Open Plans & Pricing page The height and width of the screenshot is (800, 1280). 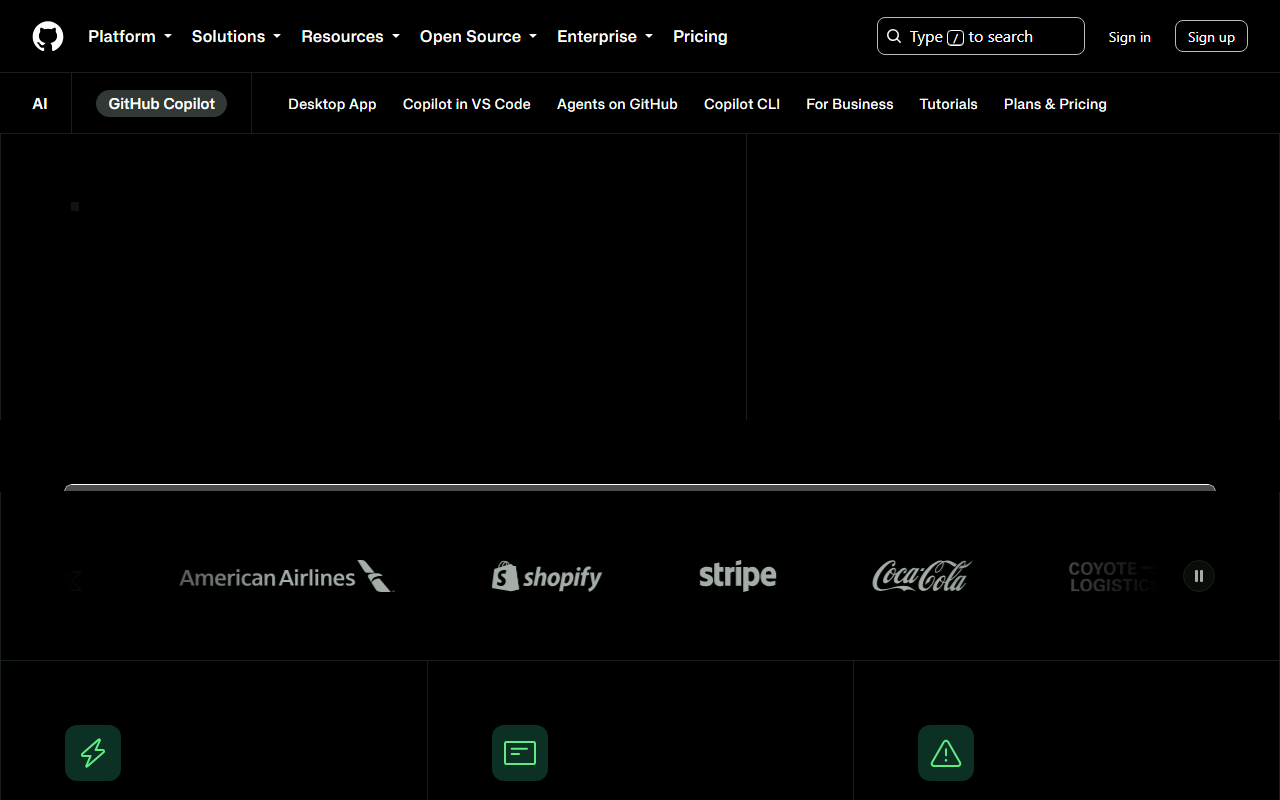(x=1055, y=104)
